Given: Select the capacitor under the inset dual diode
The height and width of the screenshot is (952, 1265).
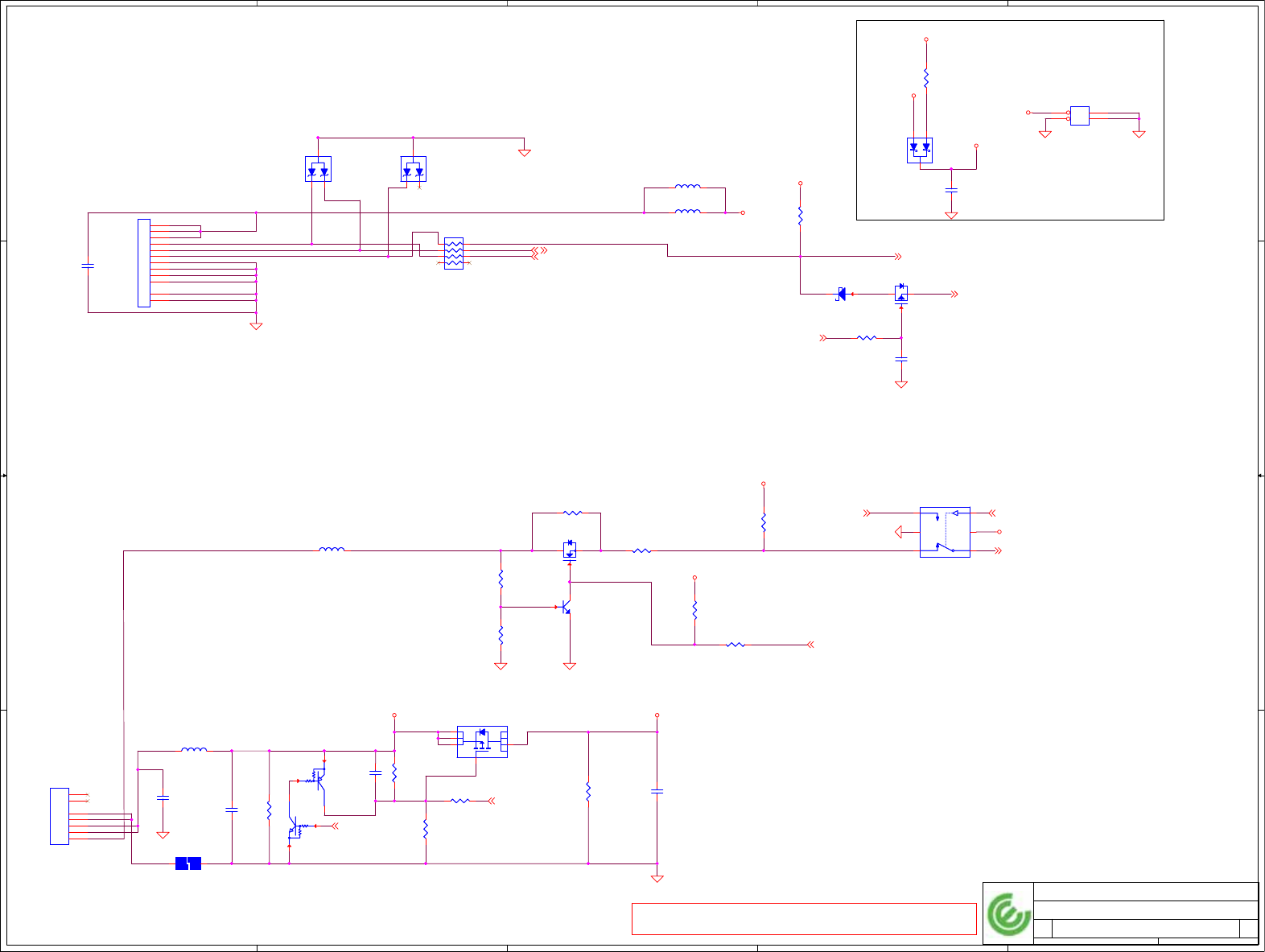Looking at the screenshot, I should (x=951, y=191).
